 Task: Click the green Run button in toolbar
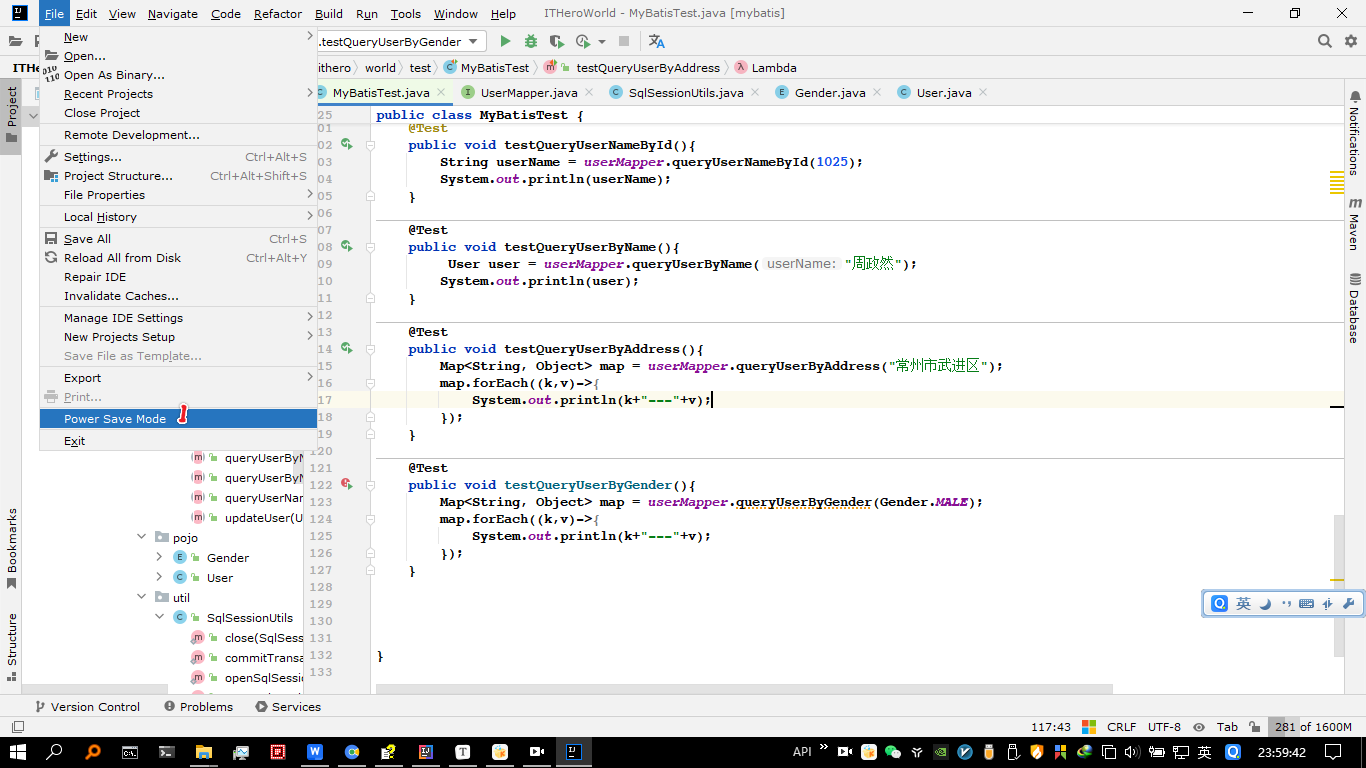[x=505, y=41]
